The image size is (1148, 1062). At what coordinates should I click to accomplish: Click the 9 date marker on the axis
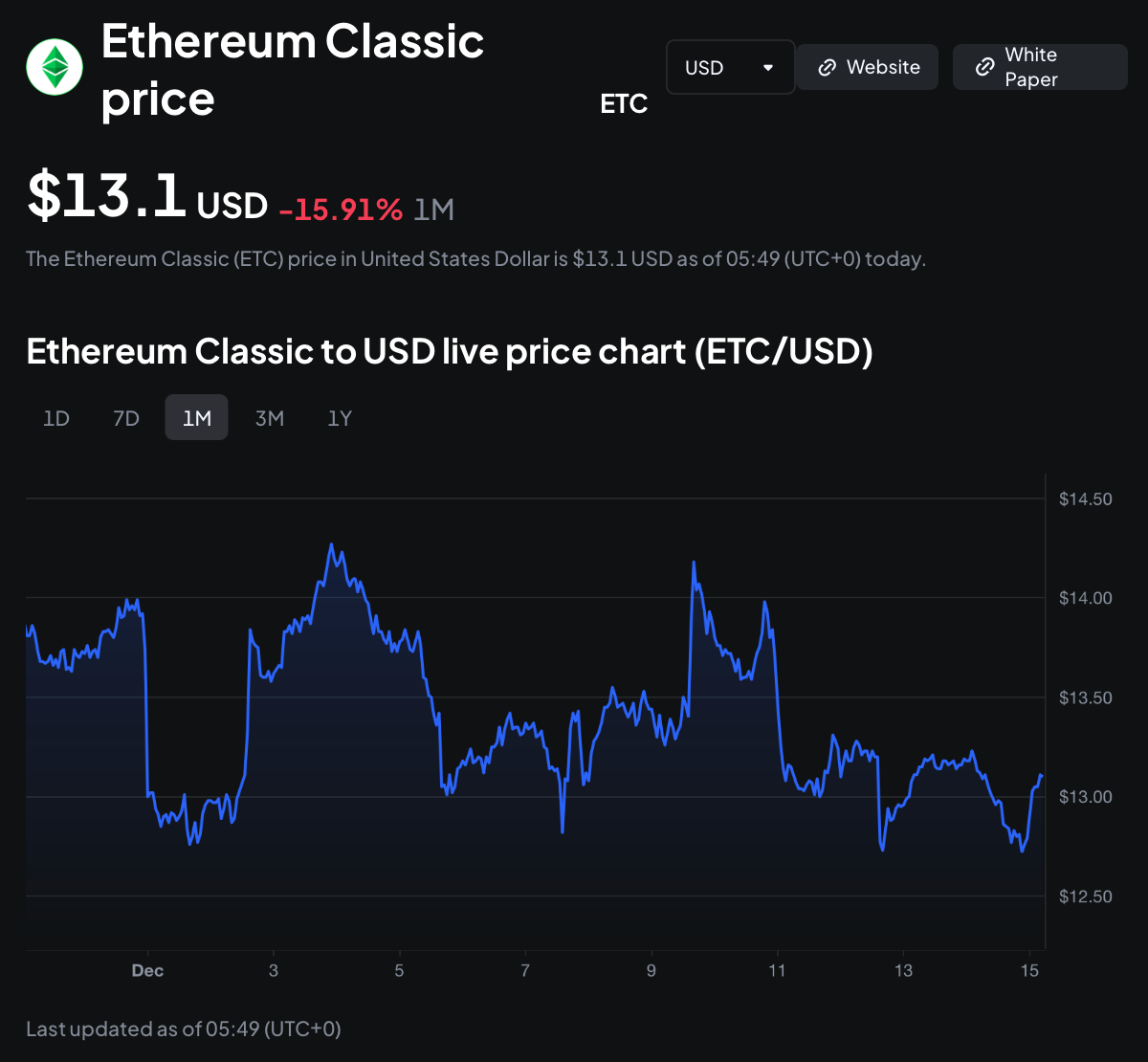coord(651,971)
